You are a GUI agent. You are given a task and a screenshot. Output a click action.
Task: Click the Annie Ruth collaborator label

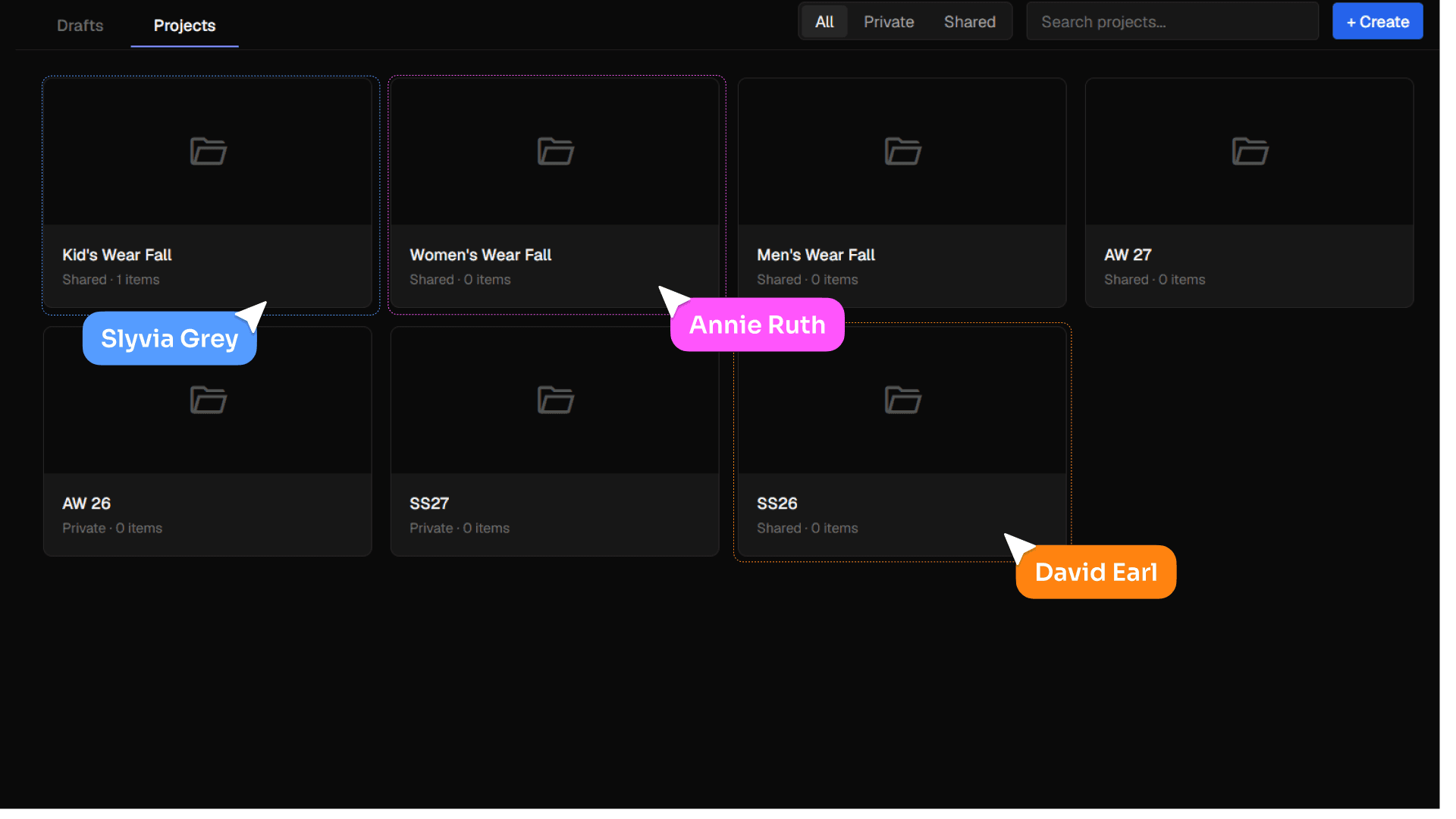click(758, 325)
